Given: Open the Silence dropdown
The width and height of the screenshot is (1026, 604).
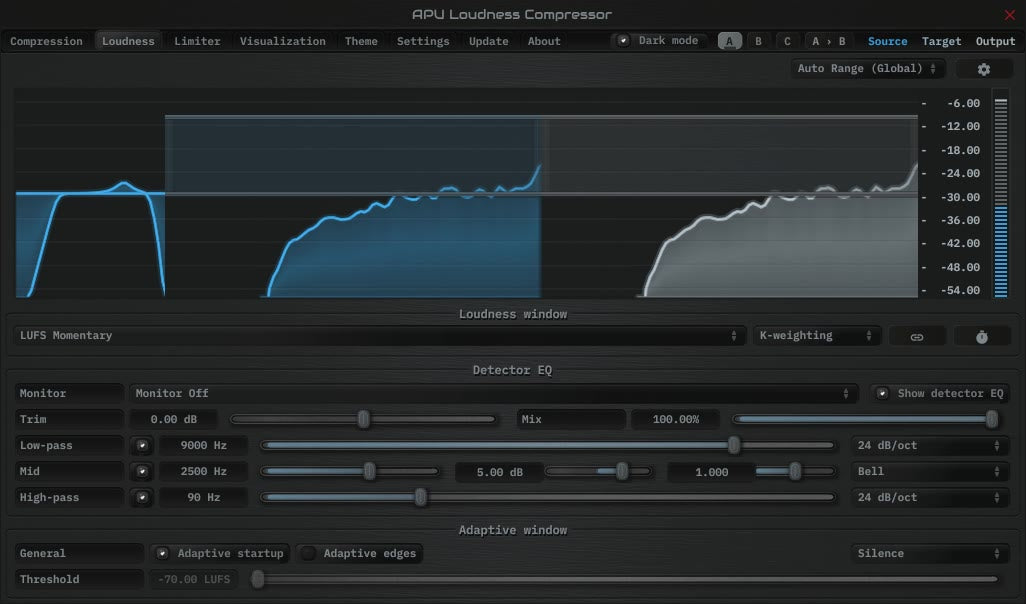Looking at the screenshot, I should (x=929, y=554).
